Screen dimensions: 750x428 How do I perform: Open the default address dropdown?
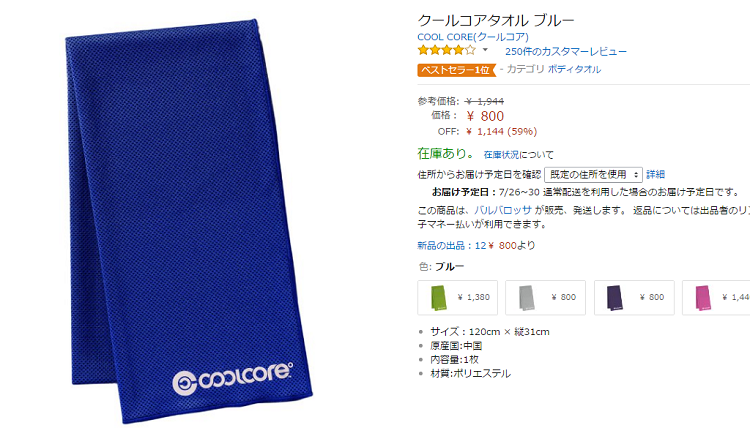[x=593, y=175]
